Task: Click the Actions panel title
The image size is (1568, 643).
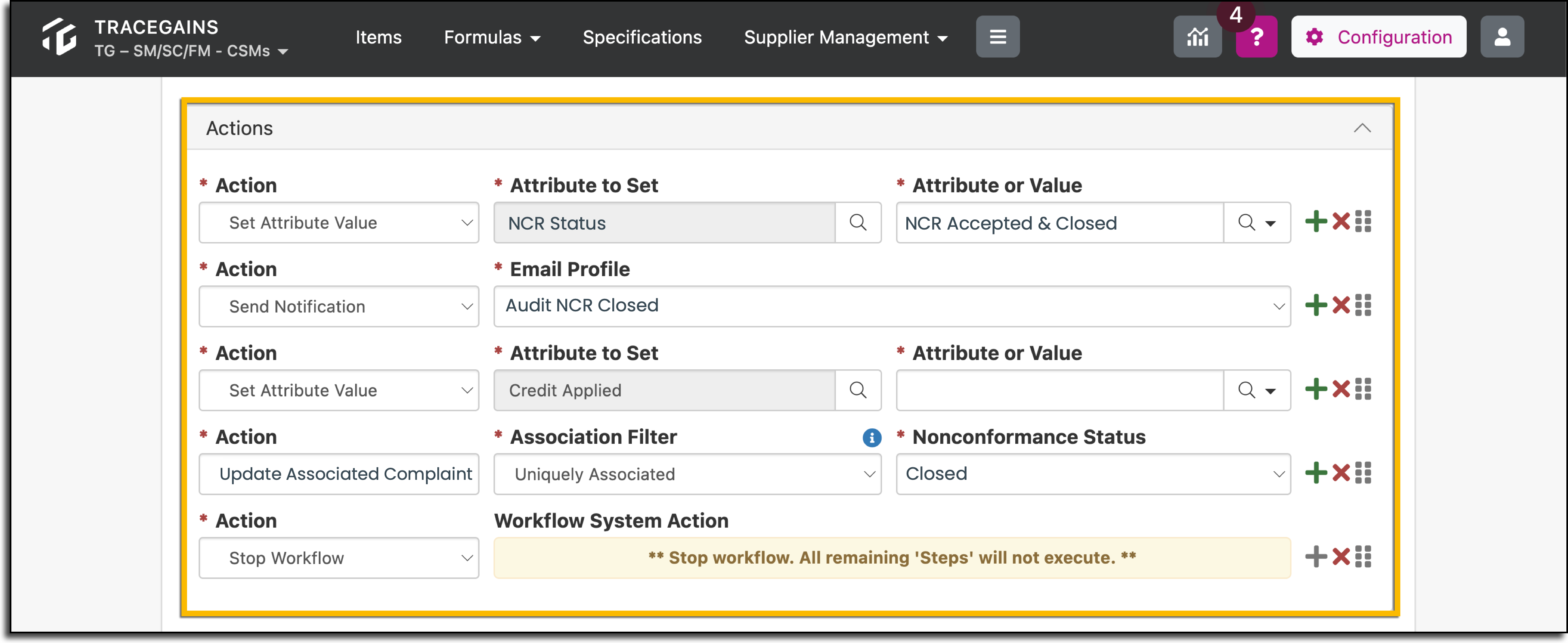Action: (x=239, y=128)
